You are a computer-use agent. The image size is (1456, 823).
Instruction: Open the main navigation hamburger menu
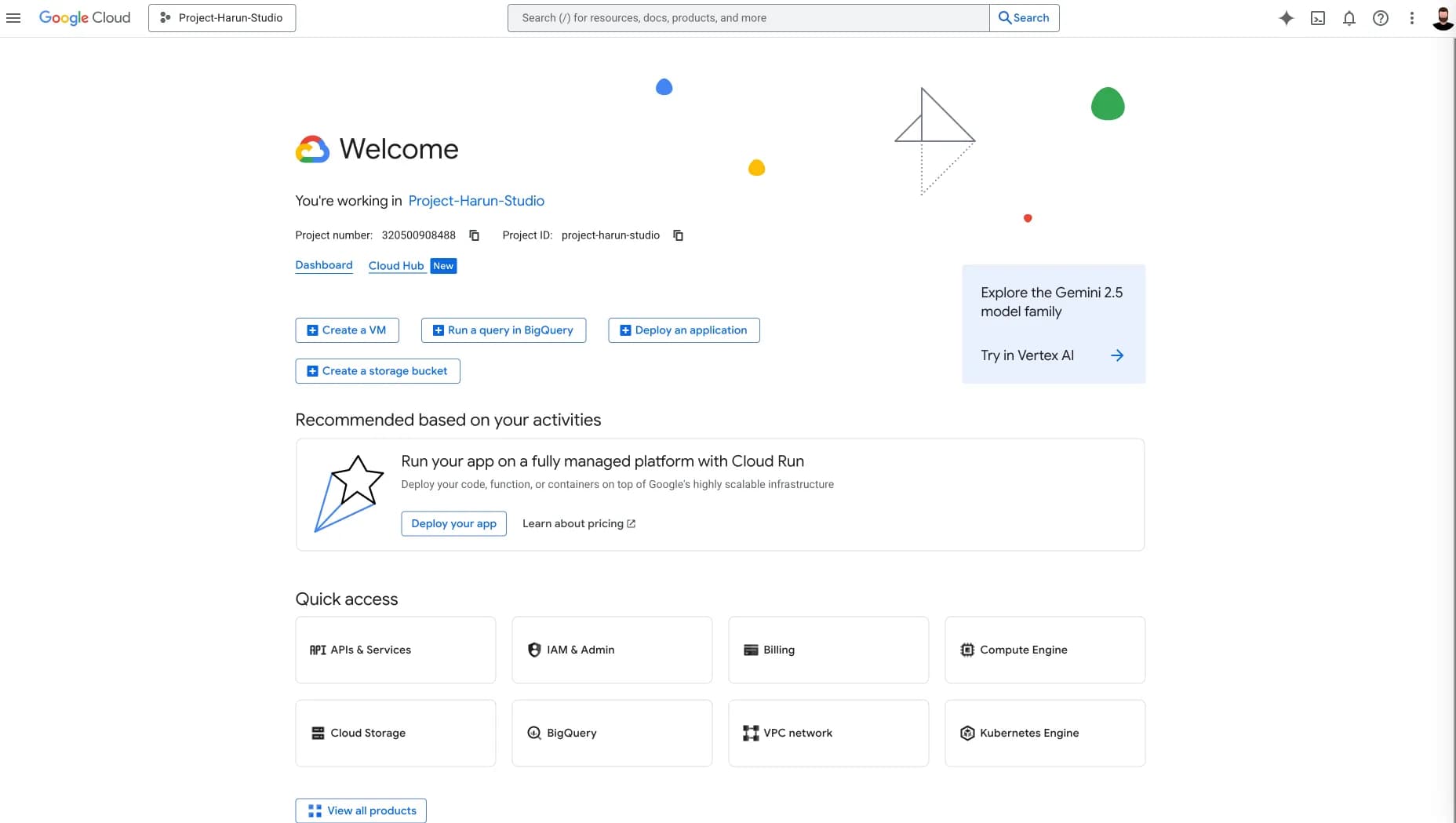[x=13, y=18]
